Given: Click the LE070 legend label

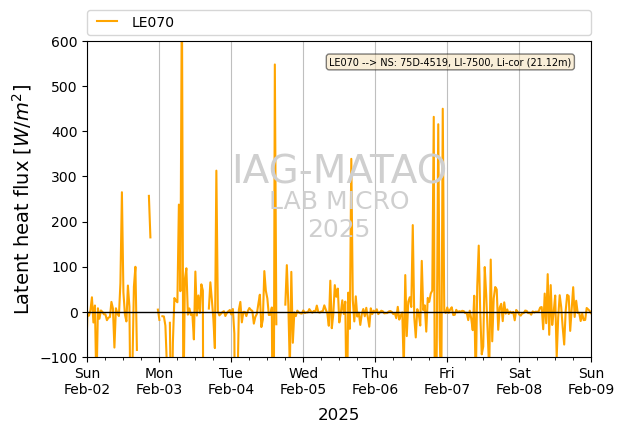Looking at the screenshot, I should 153,22.
